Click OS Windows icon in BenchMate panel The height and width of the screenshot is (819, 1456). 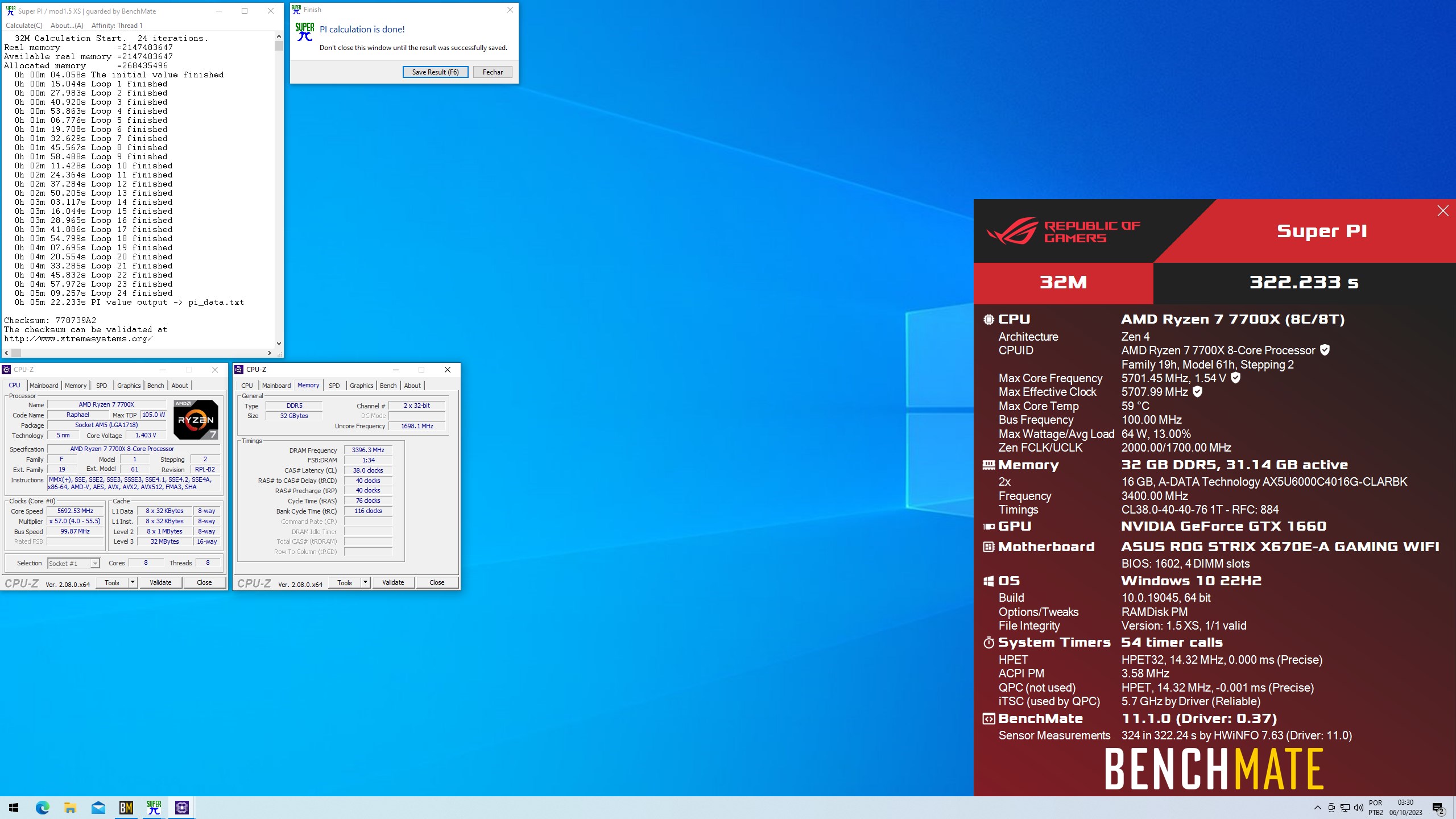coord(988,581)
